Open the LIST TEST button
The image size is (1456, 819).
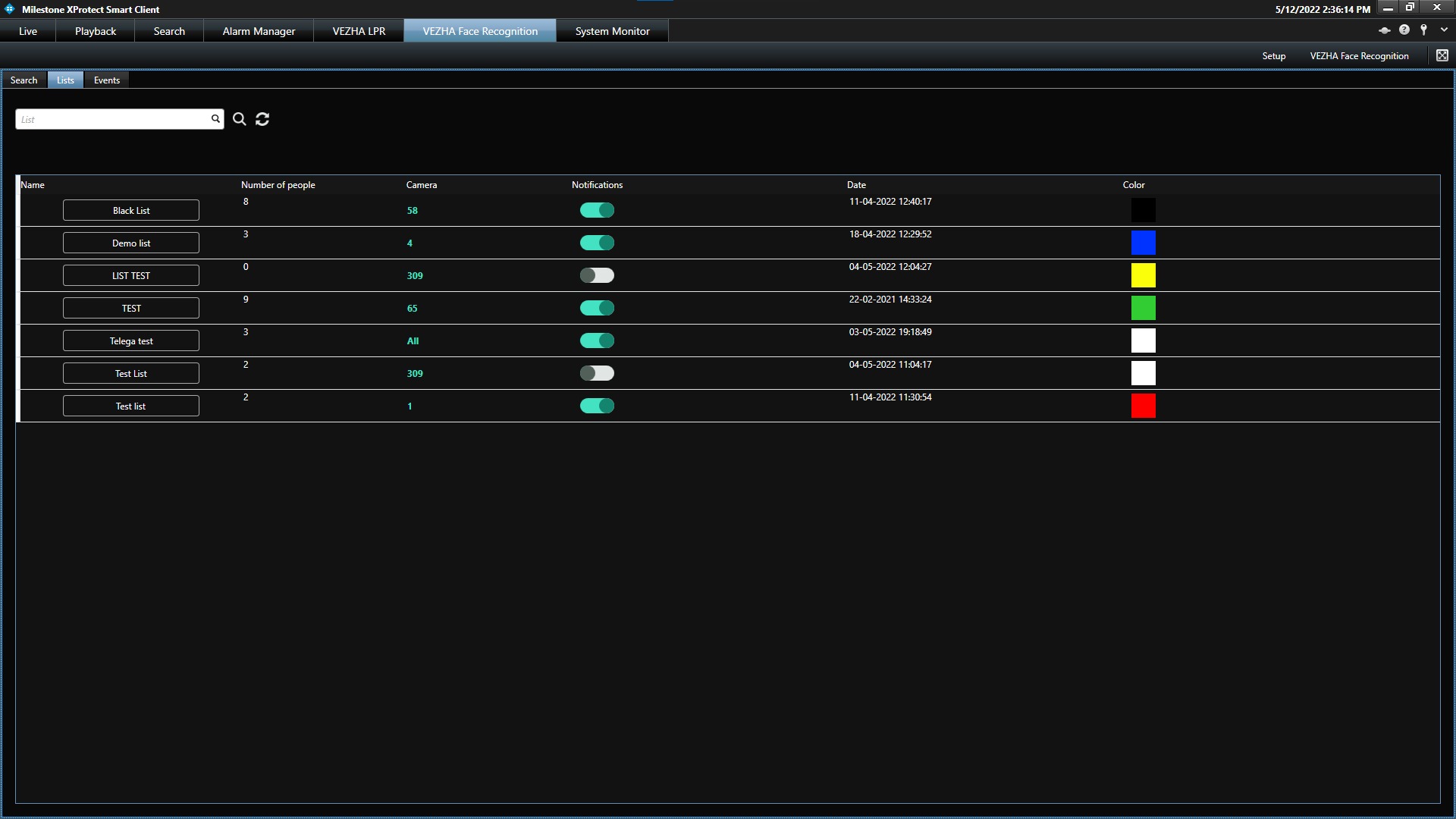[131, 275]
